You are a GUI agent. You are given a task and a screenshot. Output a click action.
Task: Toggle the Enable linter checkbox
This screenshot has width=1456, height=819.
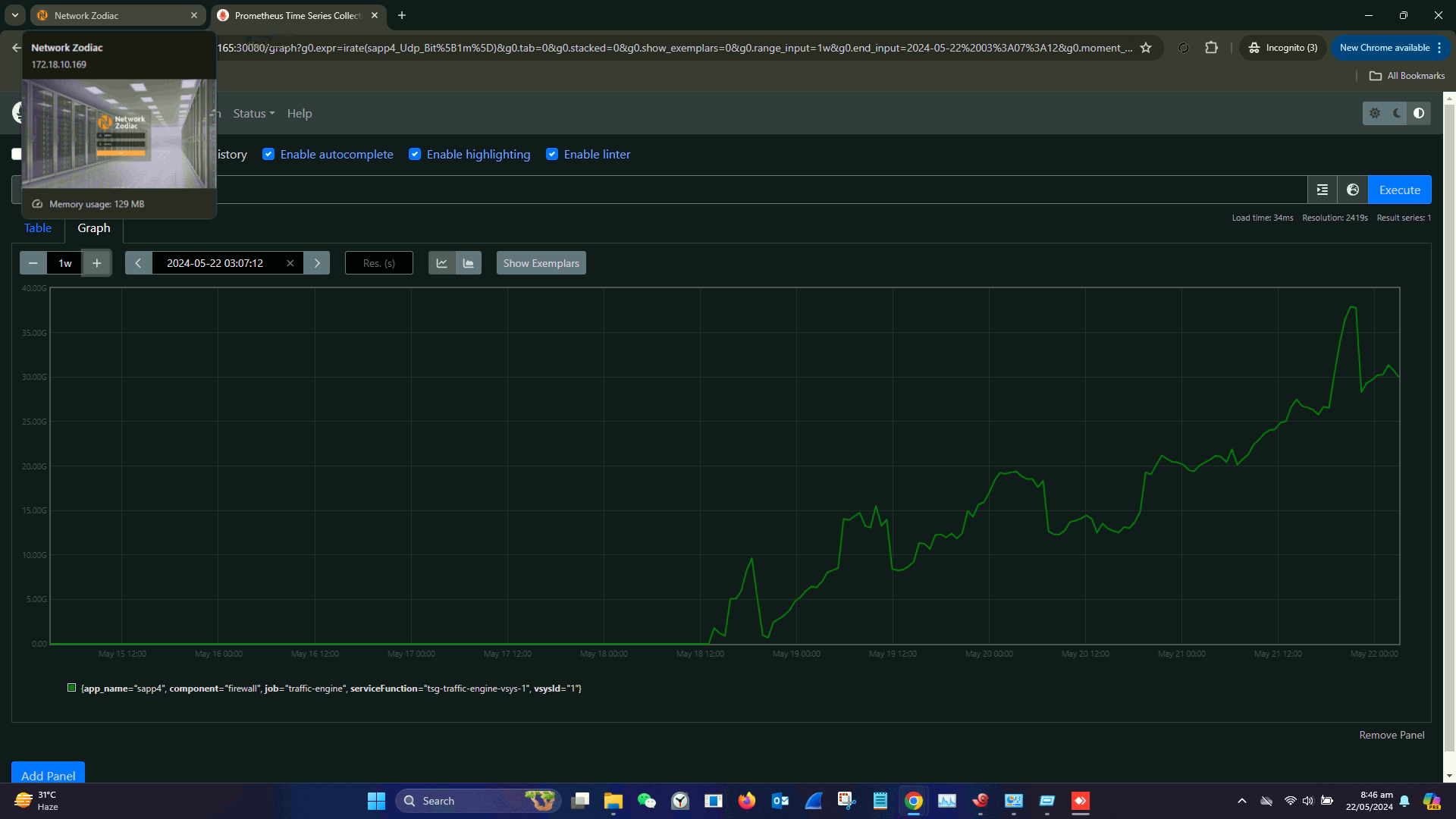pos(552,154)
